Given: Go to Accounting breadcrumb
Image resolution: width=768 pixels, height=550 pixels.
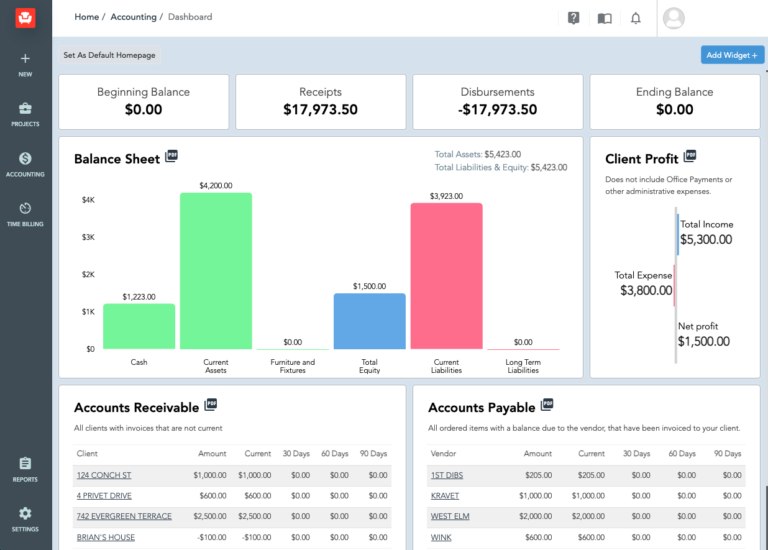Looking at the screenshot, I should pyautogui.click(x=133, y=17).
